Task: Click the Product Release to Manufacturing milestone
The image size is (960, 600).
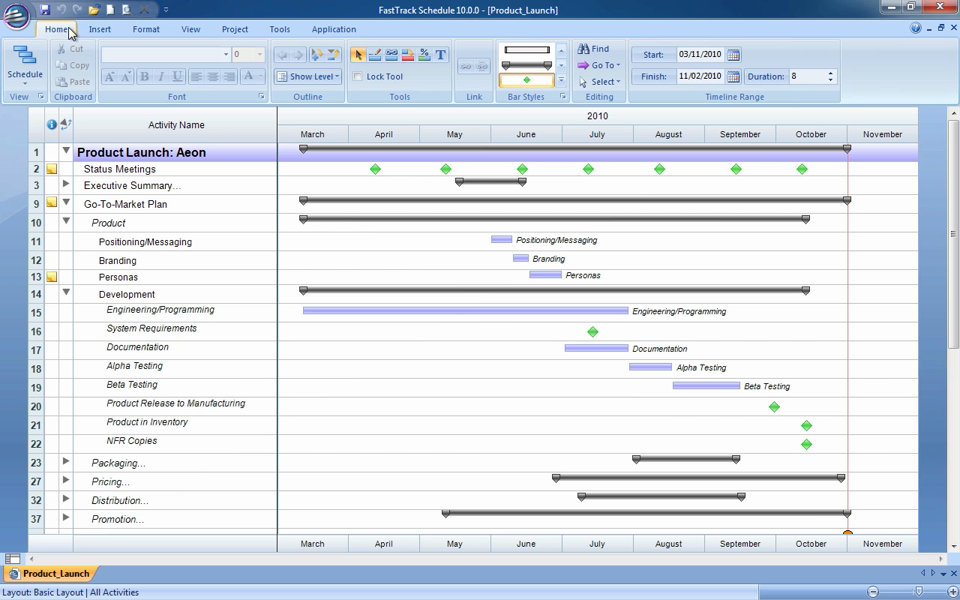Action: (774, 407)
